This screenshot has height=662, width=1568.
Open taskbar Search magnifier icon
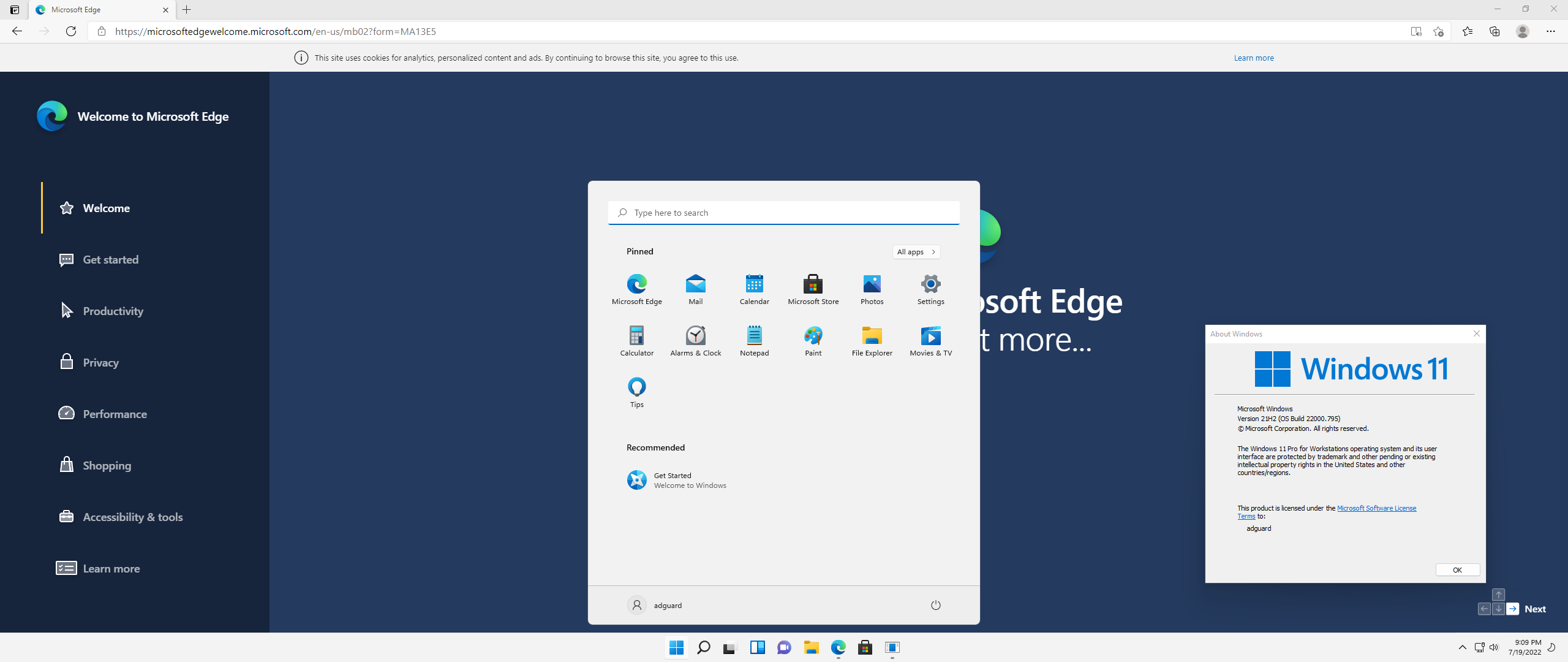point(703,647)
